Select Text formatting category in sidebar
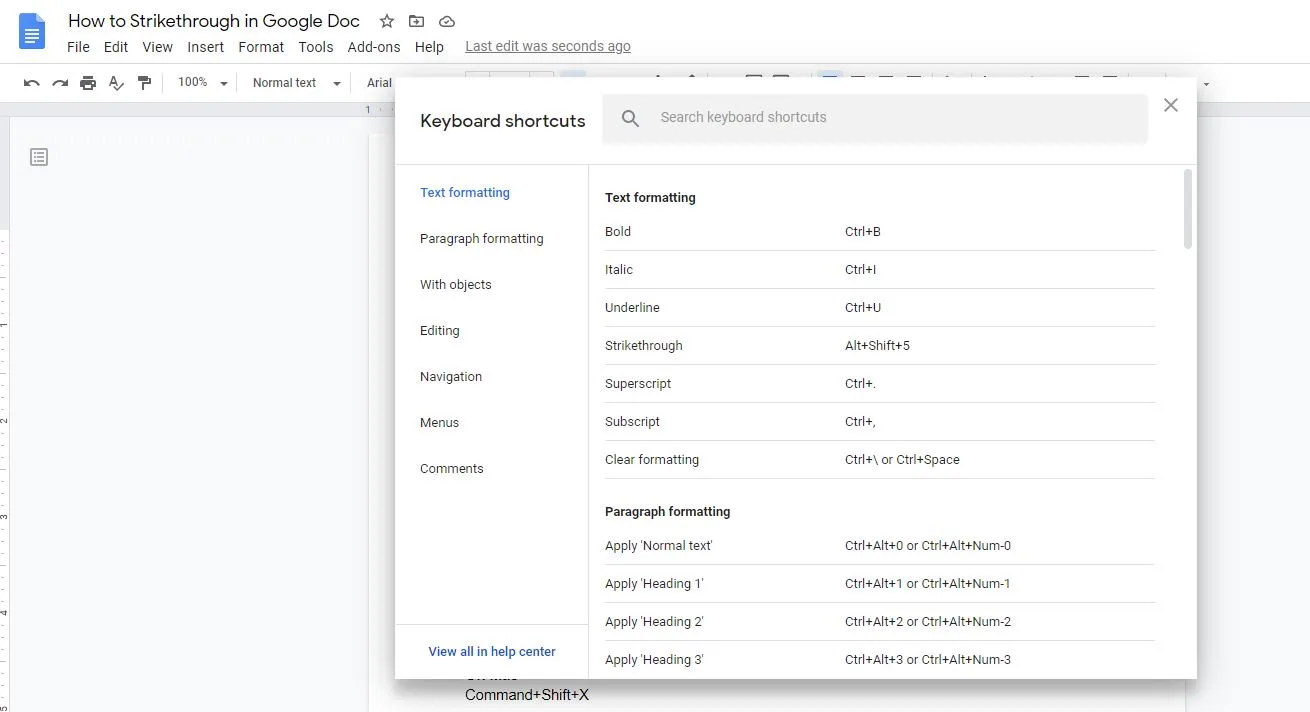Image resolution: width=1310 pixels, height=712 pixels. pos(465,193)
